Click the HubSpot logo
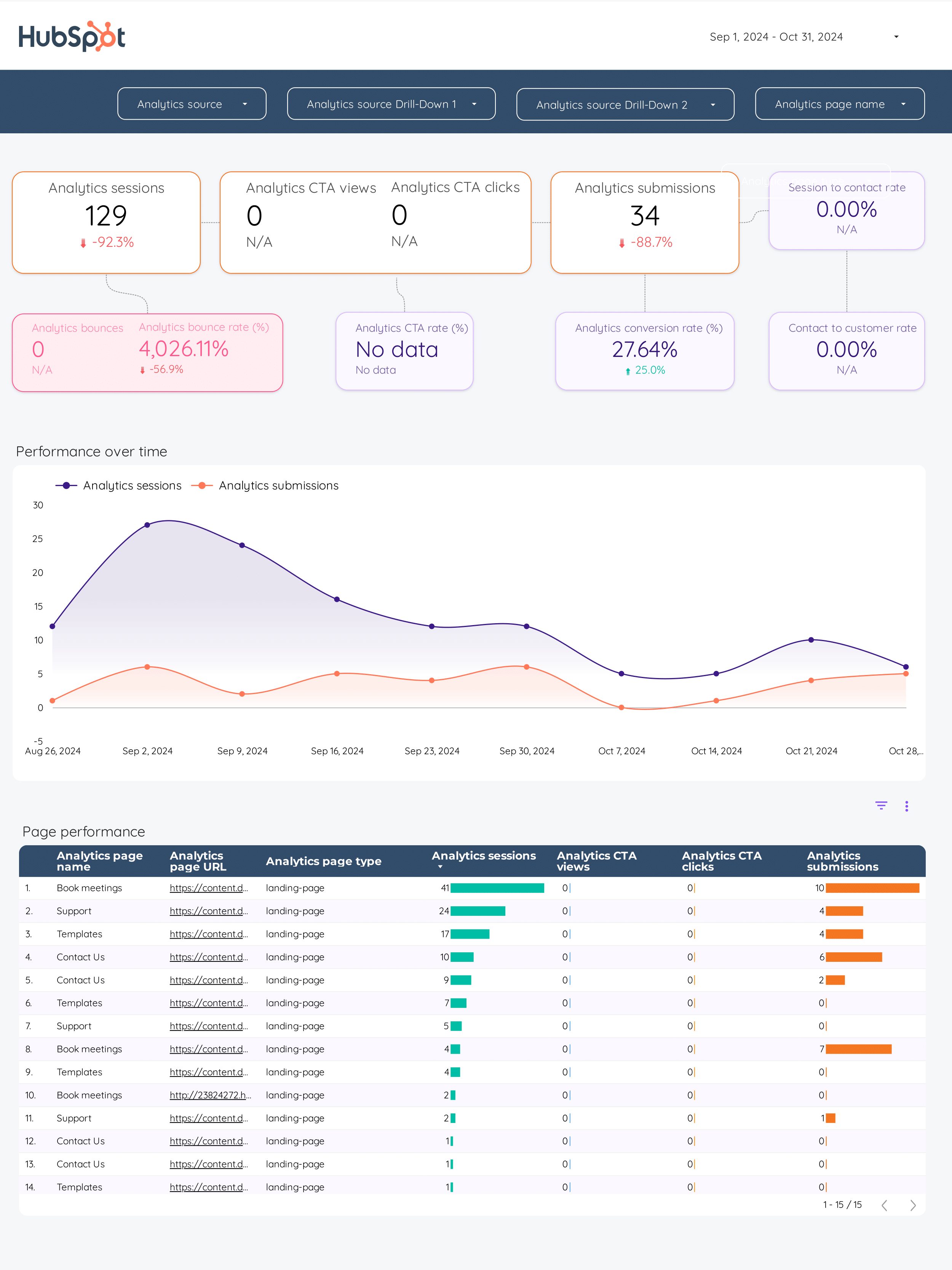The height and width of the screenshot is (1270, 952). click(x=72, y=37)
